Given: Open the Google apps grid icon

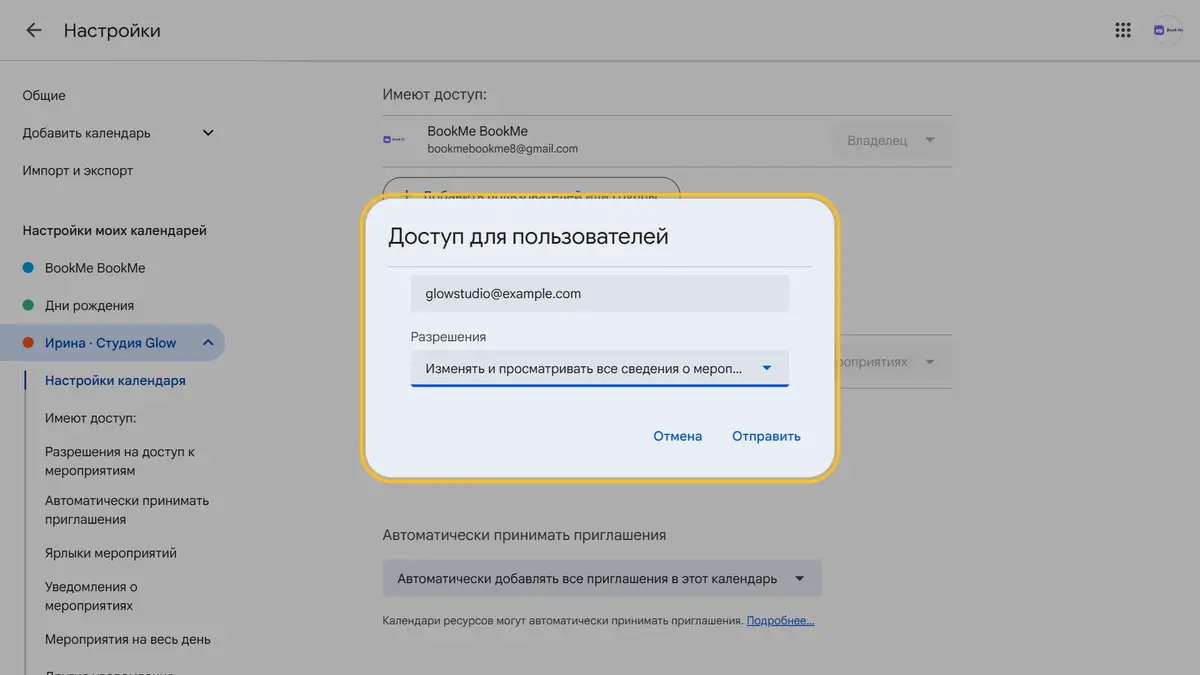Looking at the screenshot, I should tap(1123, 30).
